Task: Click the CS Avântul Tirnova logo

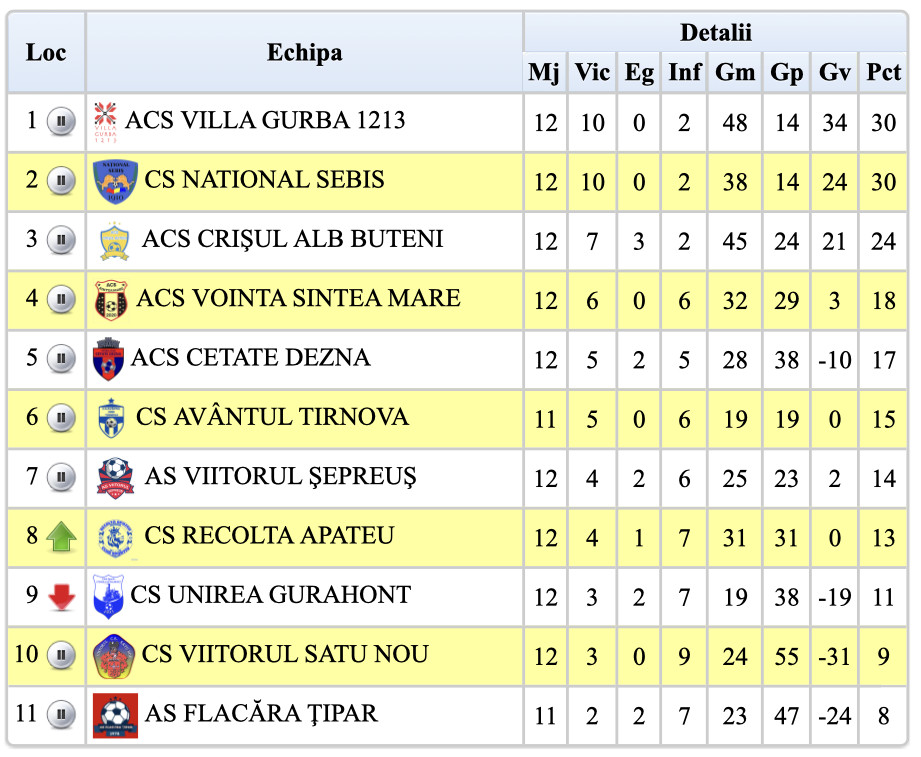Action: point(111,418)
